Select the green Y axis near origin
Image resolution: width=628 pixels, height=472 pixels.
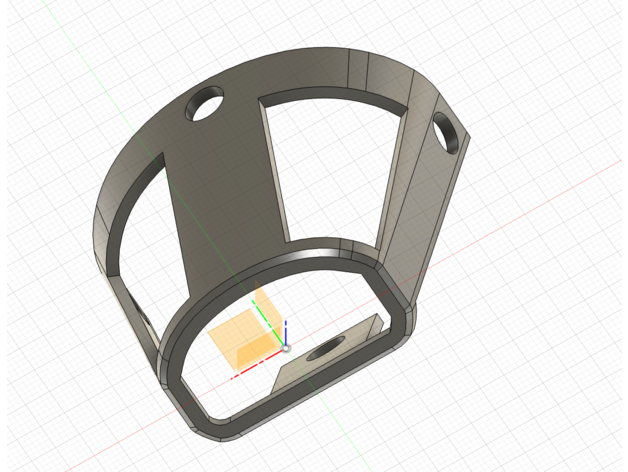[268, 320]
